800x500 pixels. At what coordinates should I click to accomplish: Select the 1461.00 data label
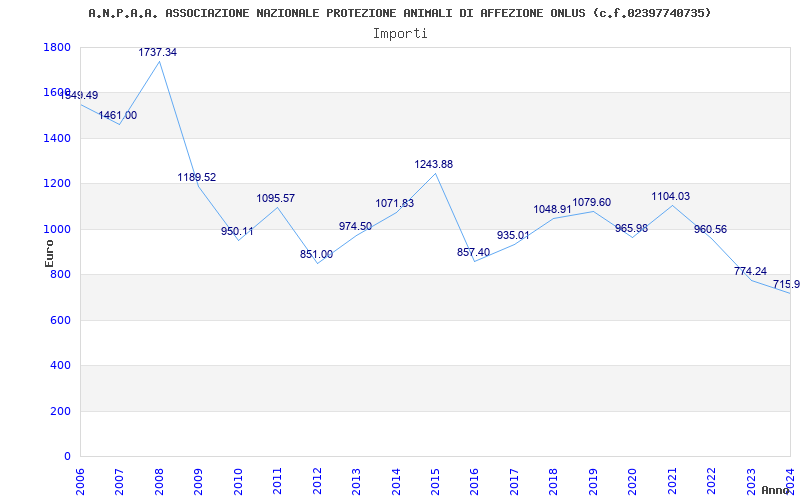[x=118, y=115]
